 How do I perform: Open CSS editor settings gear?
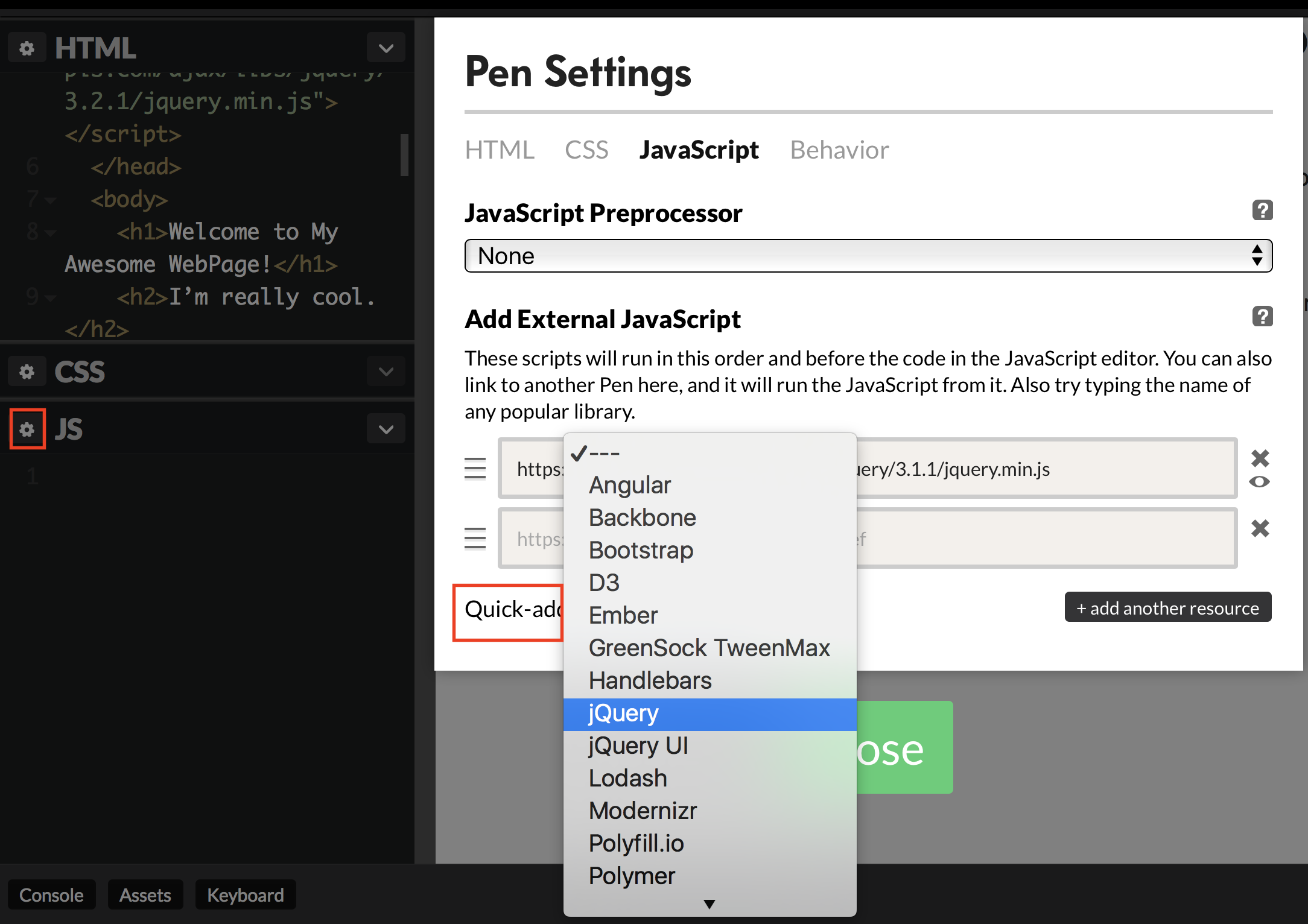click(27, 372)
